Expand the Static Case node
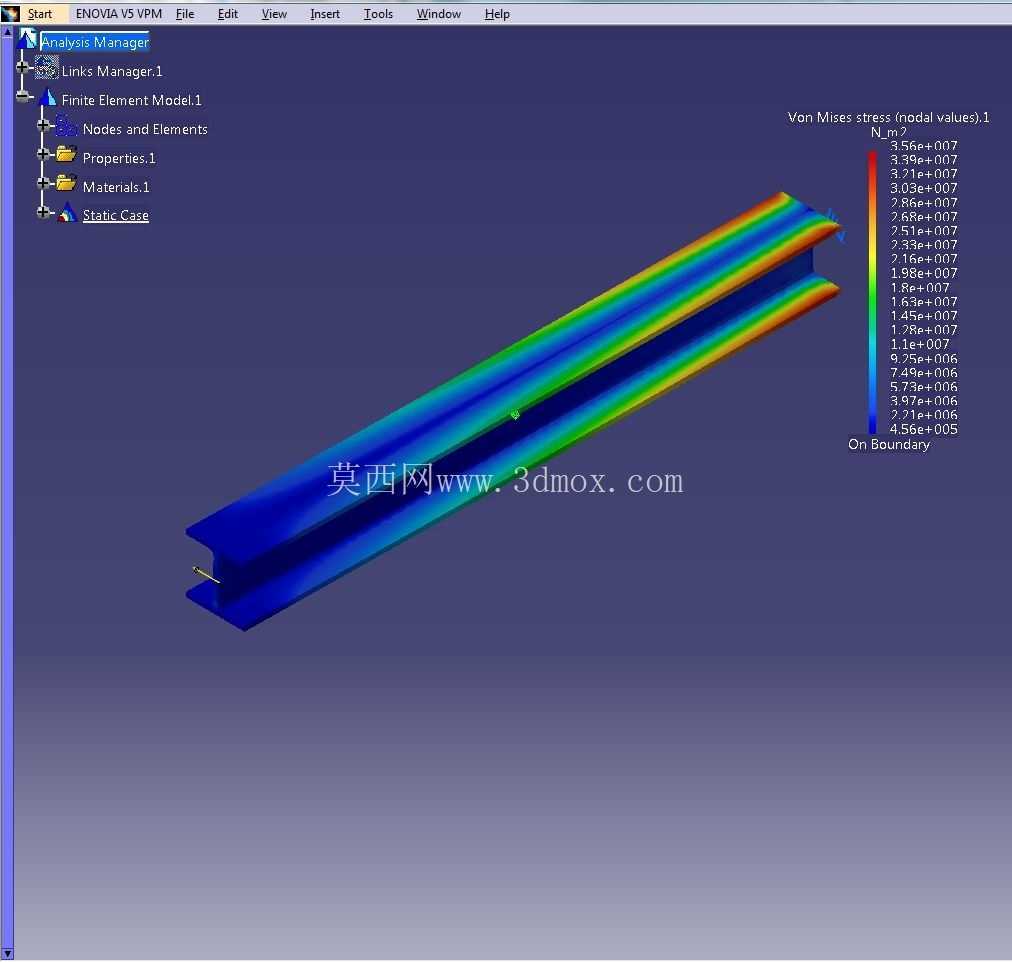This screenshot has height=963, width=1012. (x=43, y=212)
